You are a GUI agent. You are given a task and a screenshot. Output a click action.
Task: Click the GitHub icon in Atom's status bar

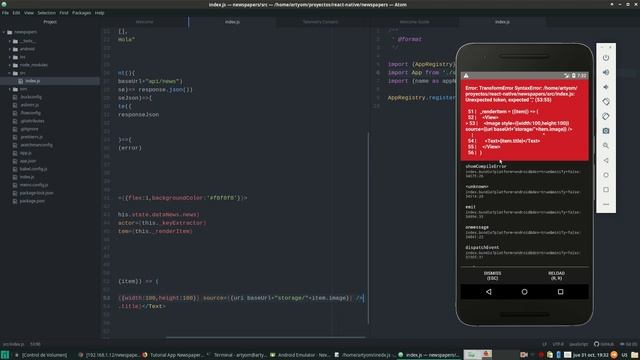596,344
